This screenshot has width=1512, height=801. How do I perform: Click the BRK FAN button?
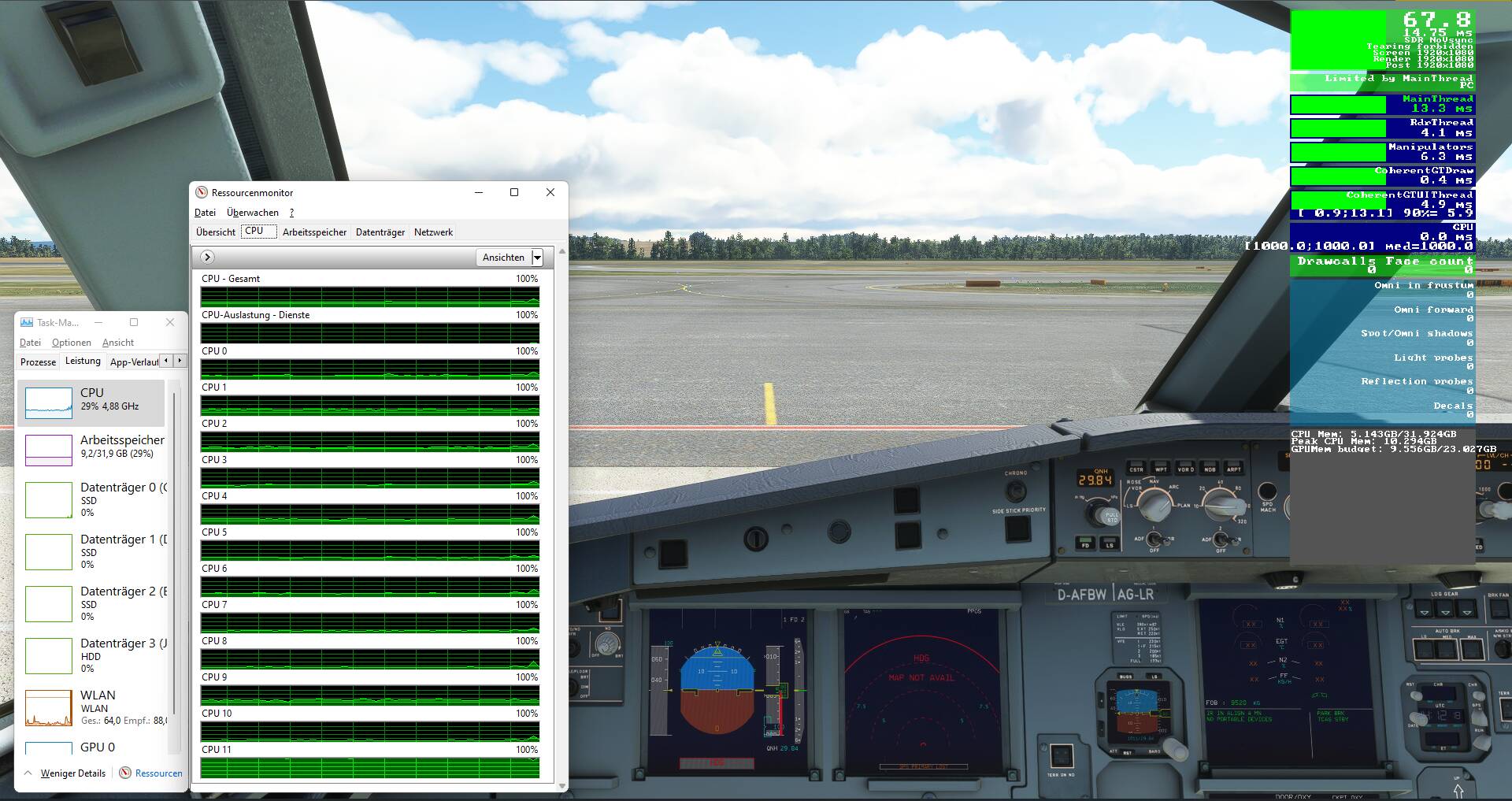1498,610
